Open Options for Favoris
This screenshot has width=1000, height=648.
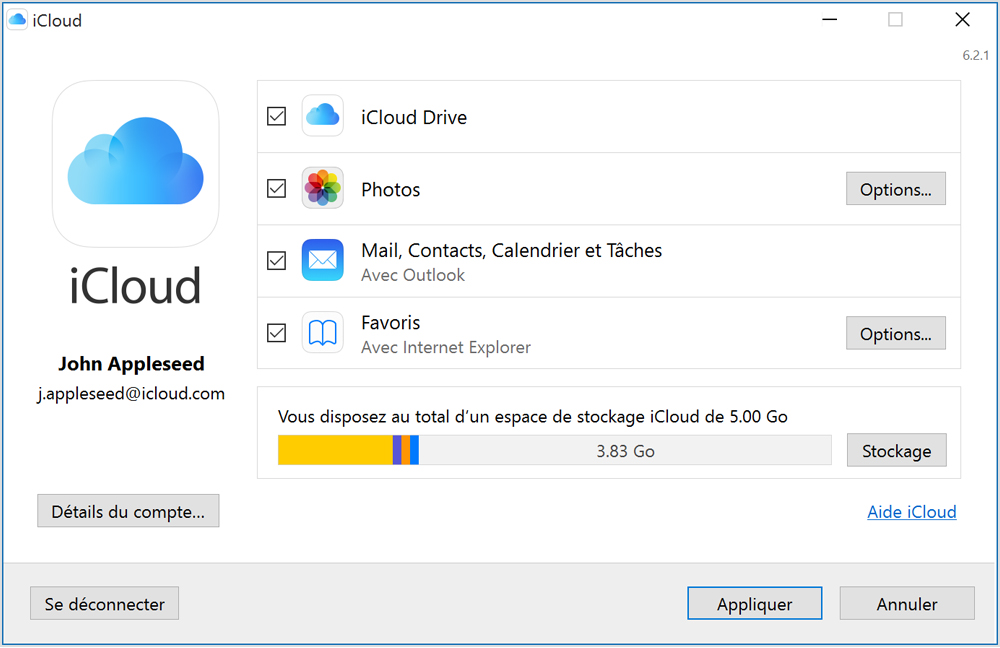pos(895,333)
